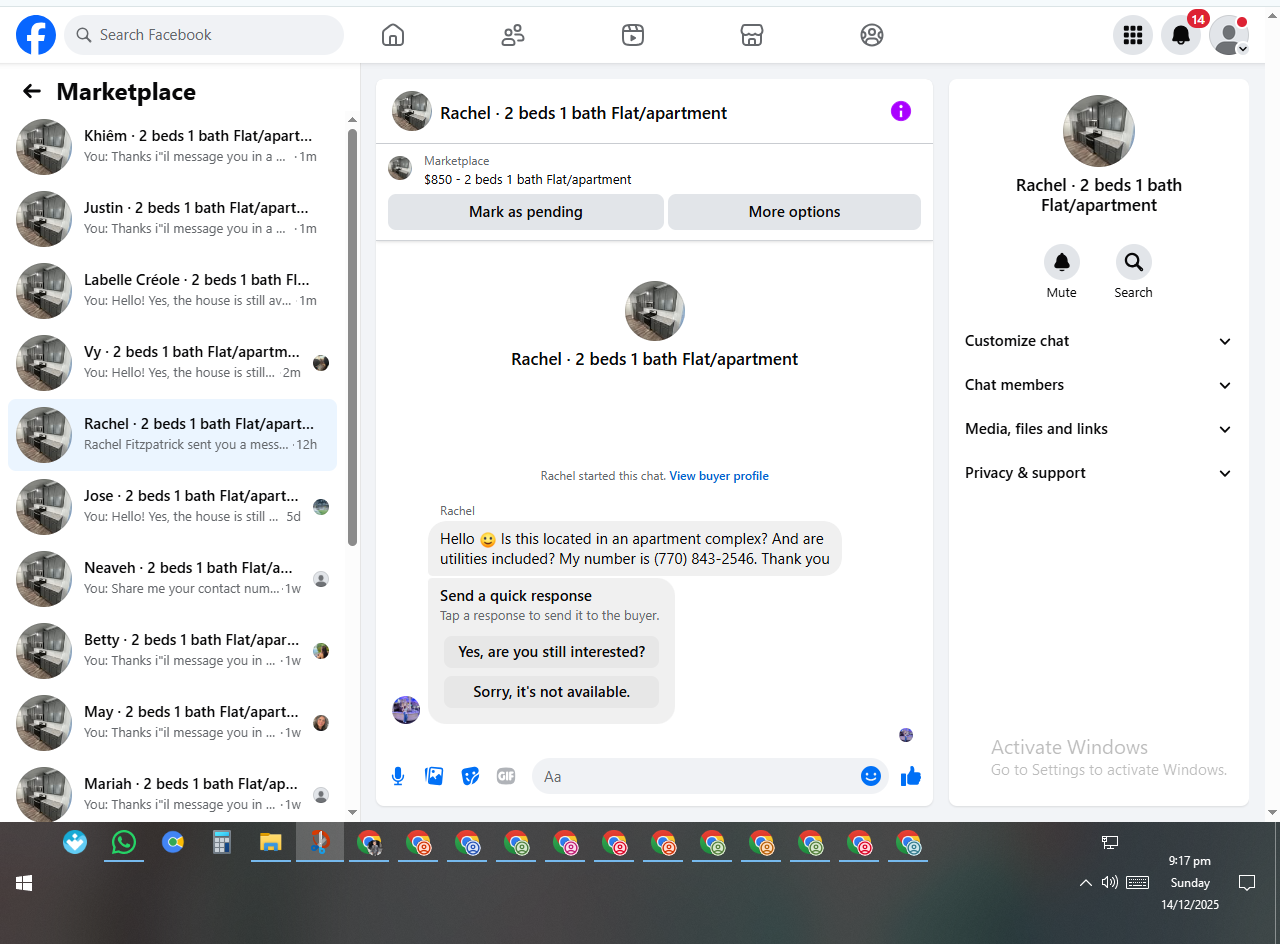Open View buyer profile link

719,476
